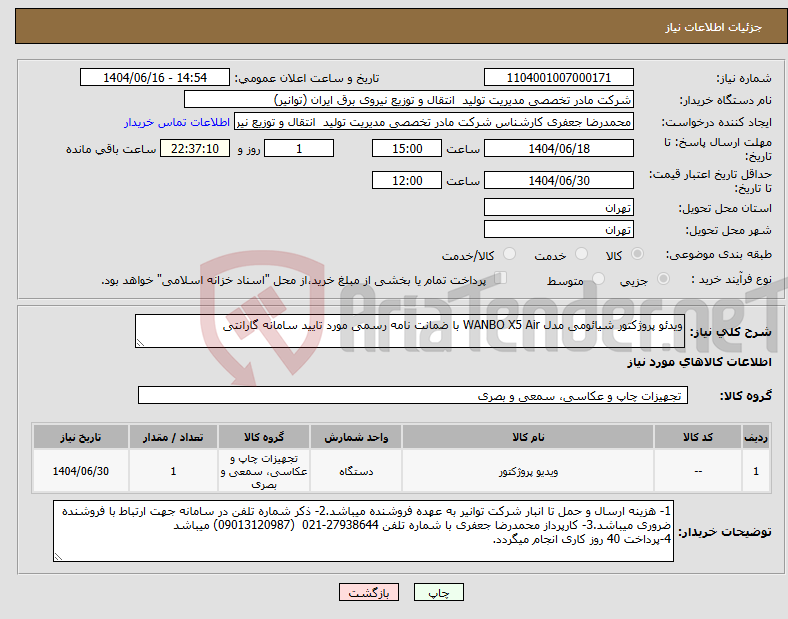The image size is (788, 619).
Task: Click the دستگاه unit cell
Action: 356,471
